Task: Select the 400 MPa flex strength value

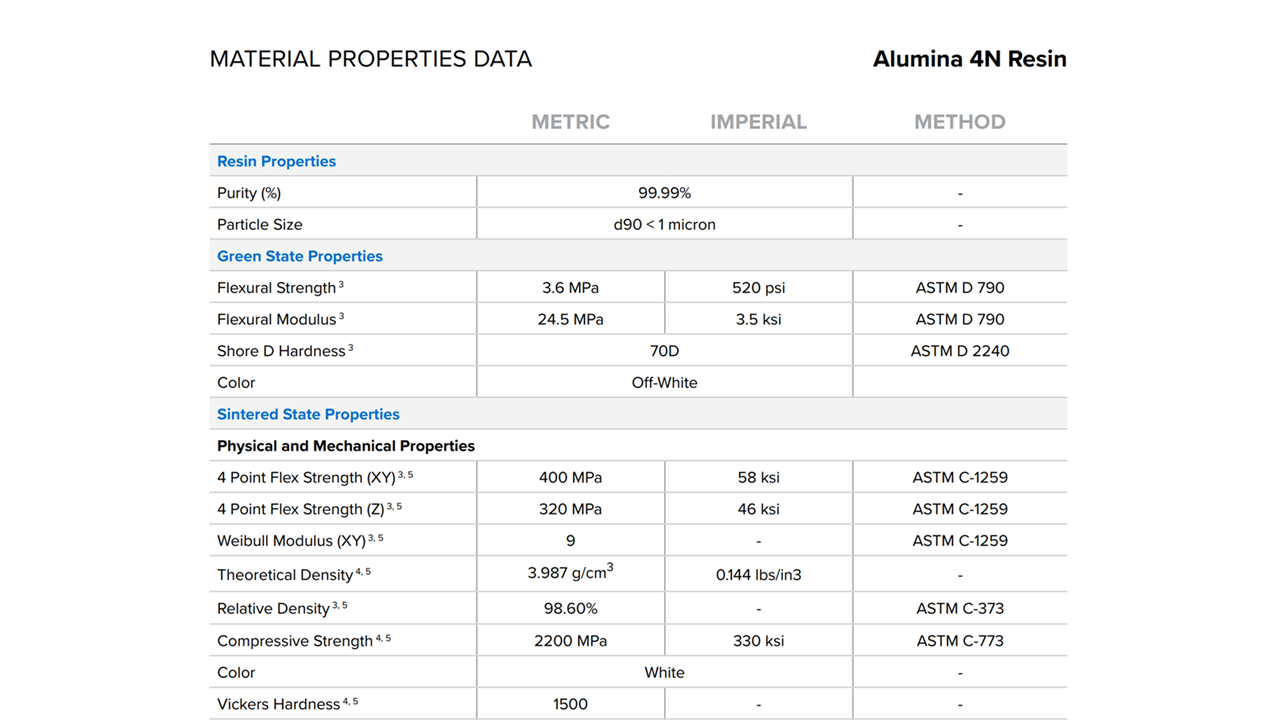Action: 570,478
